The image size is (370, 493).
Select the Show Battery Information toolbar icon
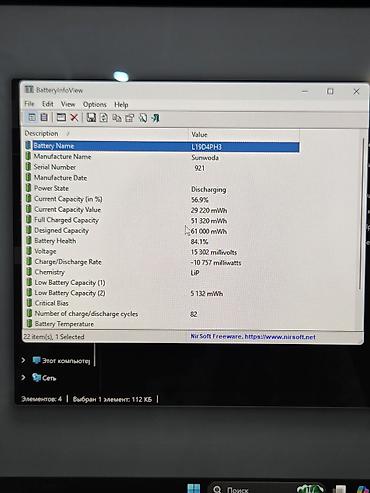pyautogui.click(x=32, y=117)
